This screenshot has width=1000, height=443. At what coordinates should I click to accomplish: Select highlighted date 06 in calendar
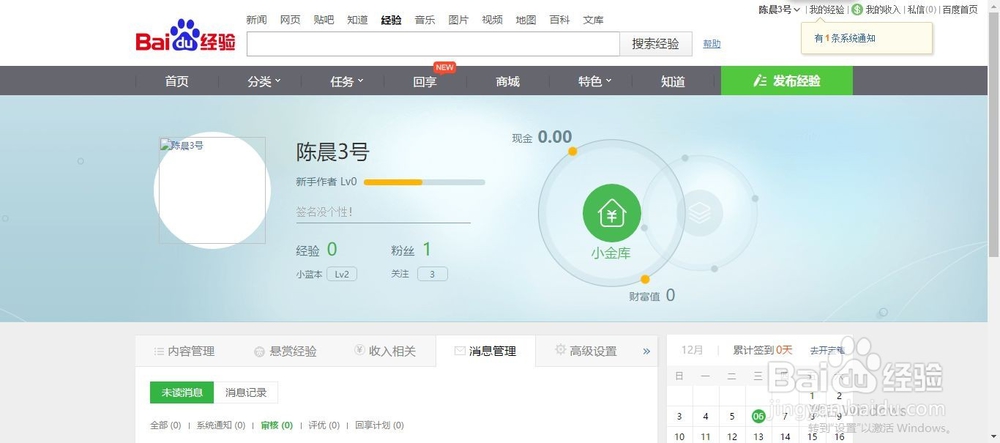pos(758,416)
